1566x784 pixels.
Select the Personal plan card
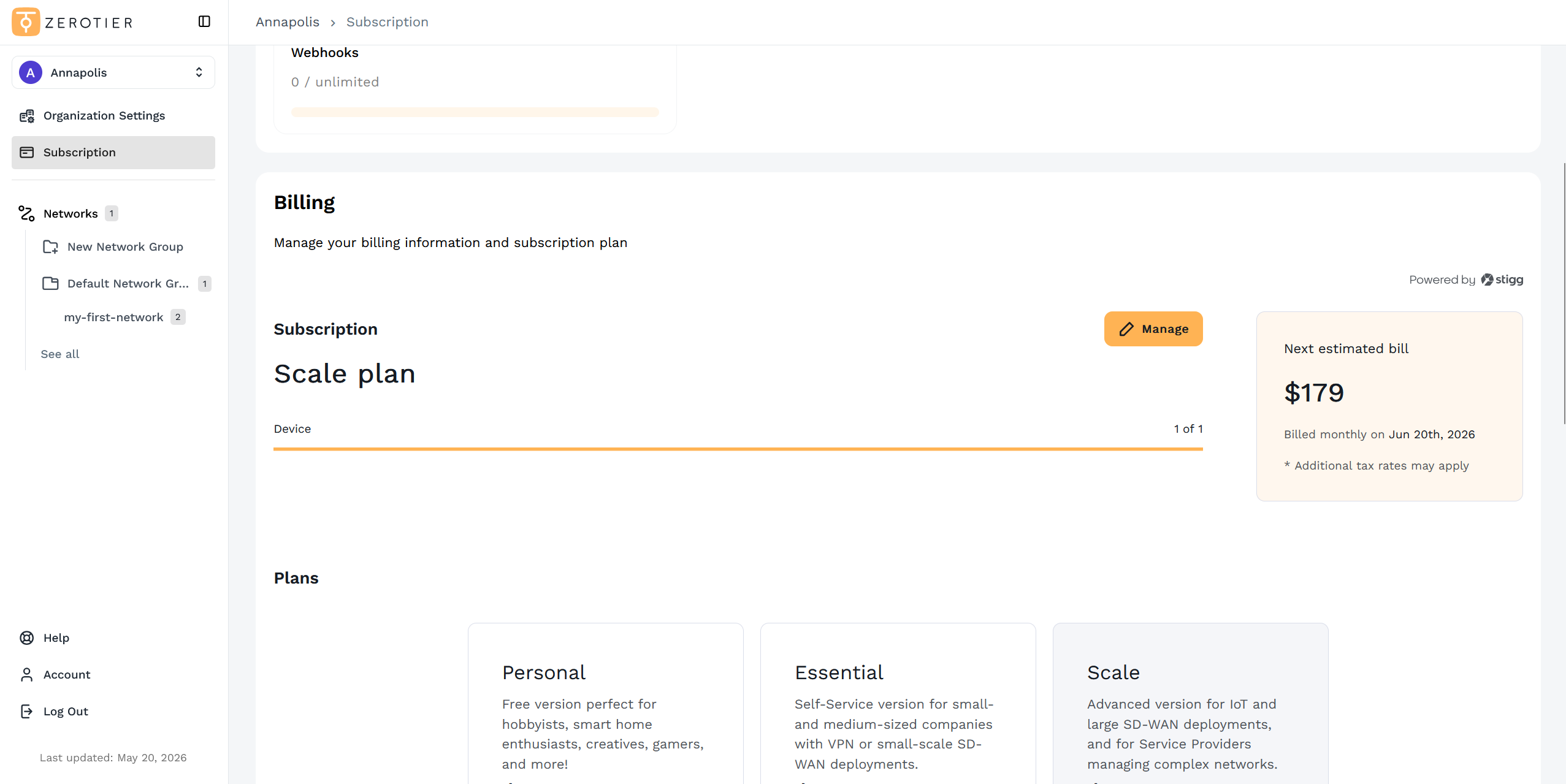coord(606,704)
